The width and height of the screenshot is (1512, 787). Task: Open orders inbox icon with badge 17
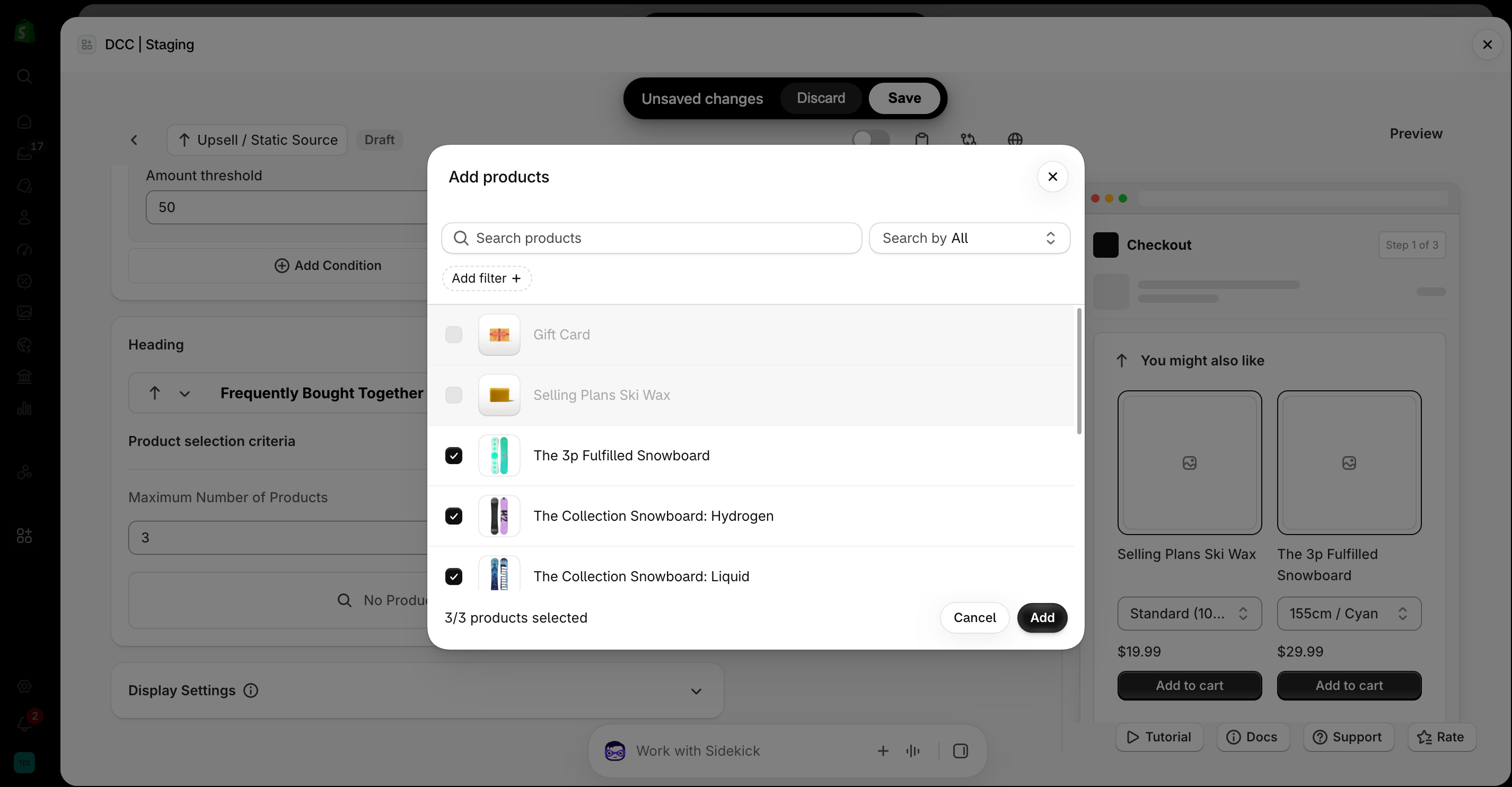(24, 153)
